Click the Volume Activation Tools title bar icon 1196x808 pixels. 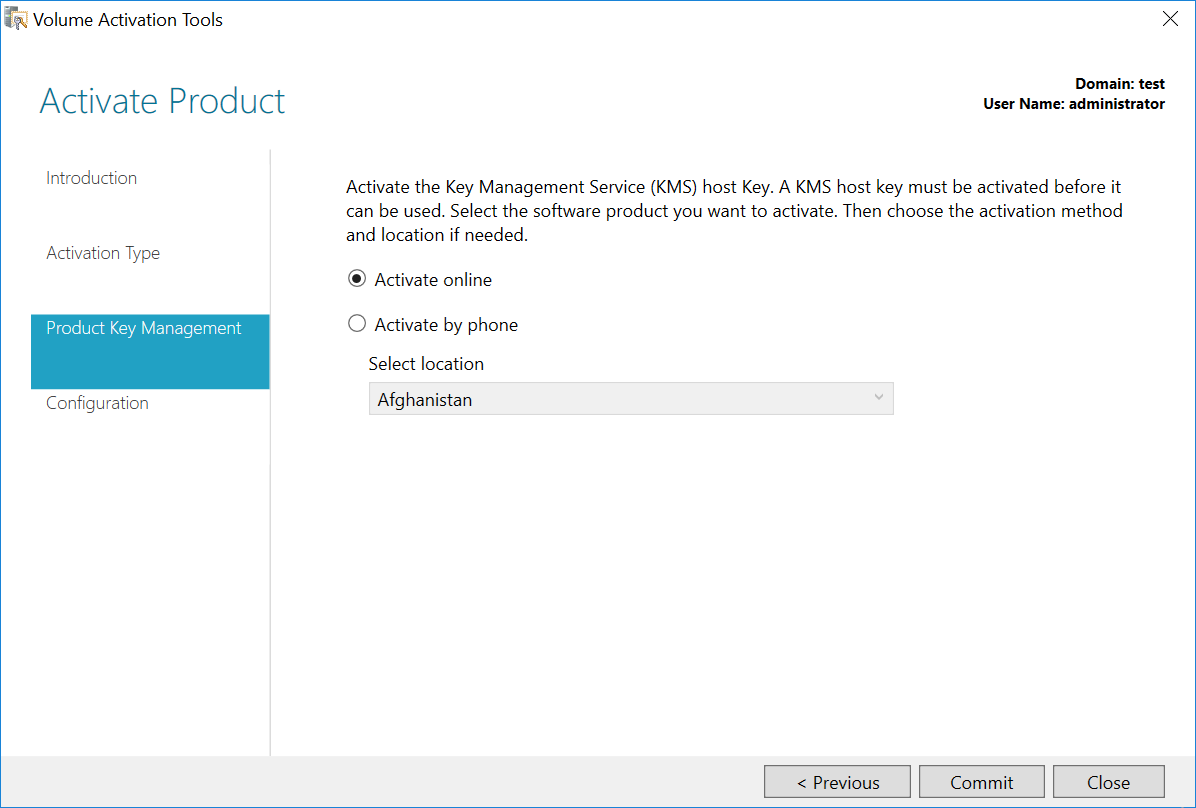click(16, 19)
